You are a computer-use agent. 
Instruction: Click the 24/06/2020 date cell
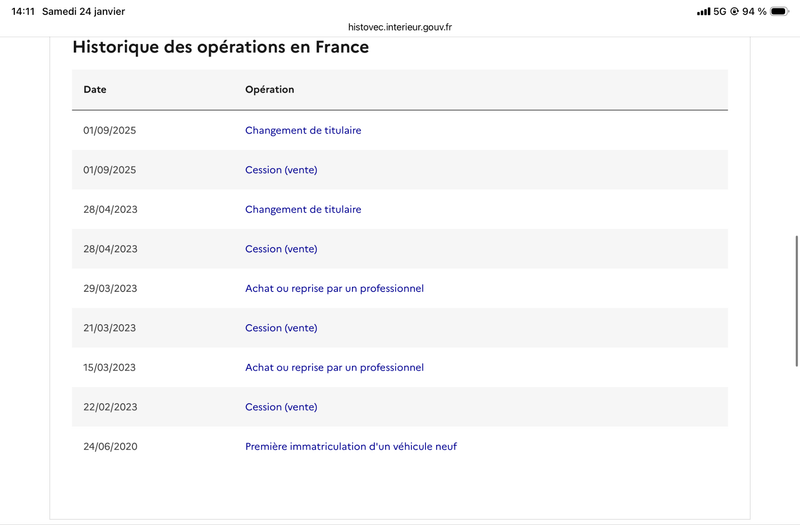[110, 446]
